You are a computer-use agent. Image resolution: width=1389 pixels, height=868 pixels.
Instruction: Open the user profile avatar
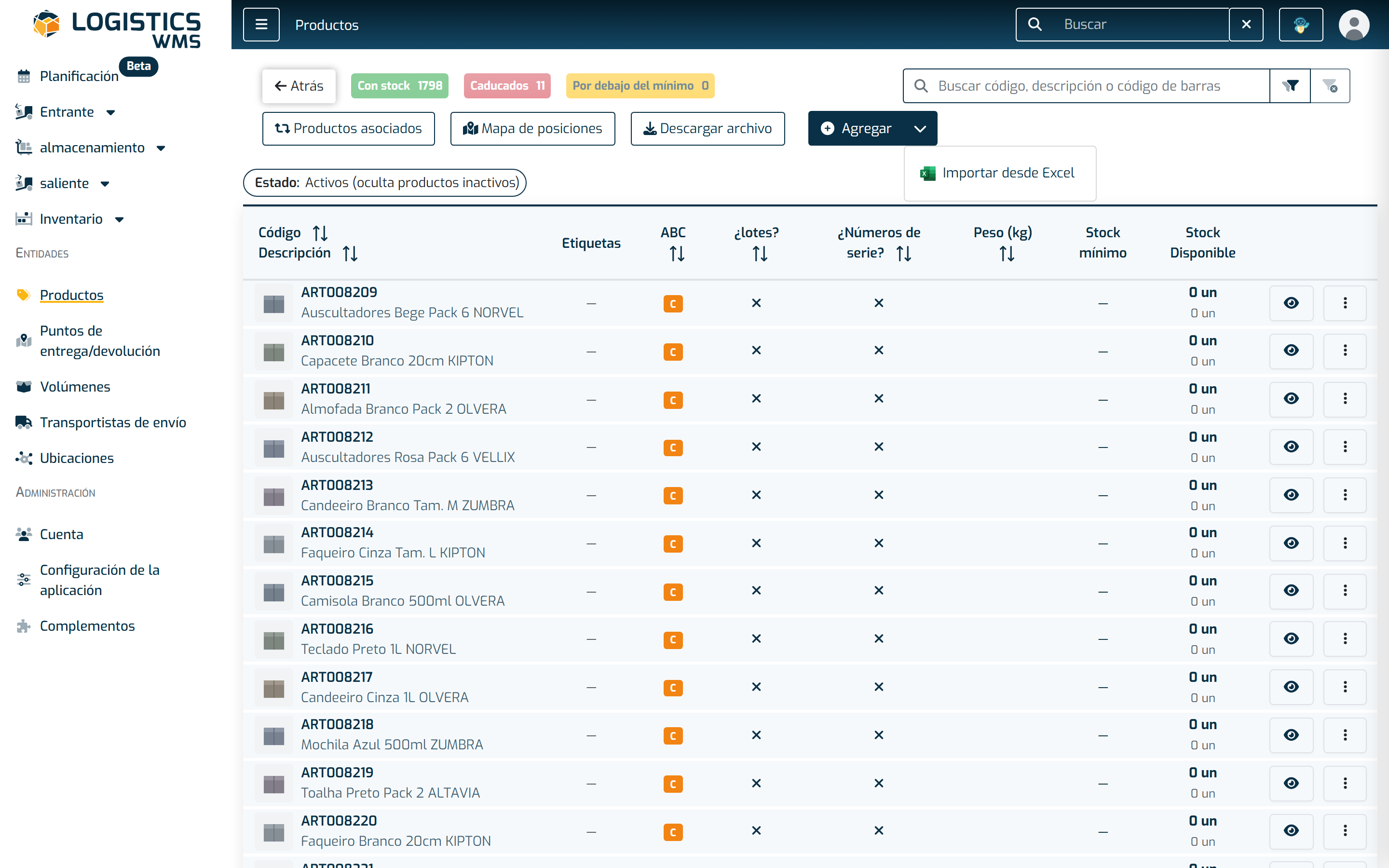(1353, 25)
